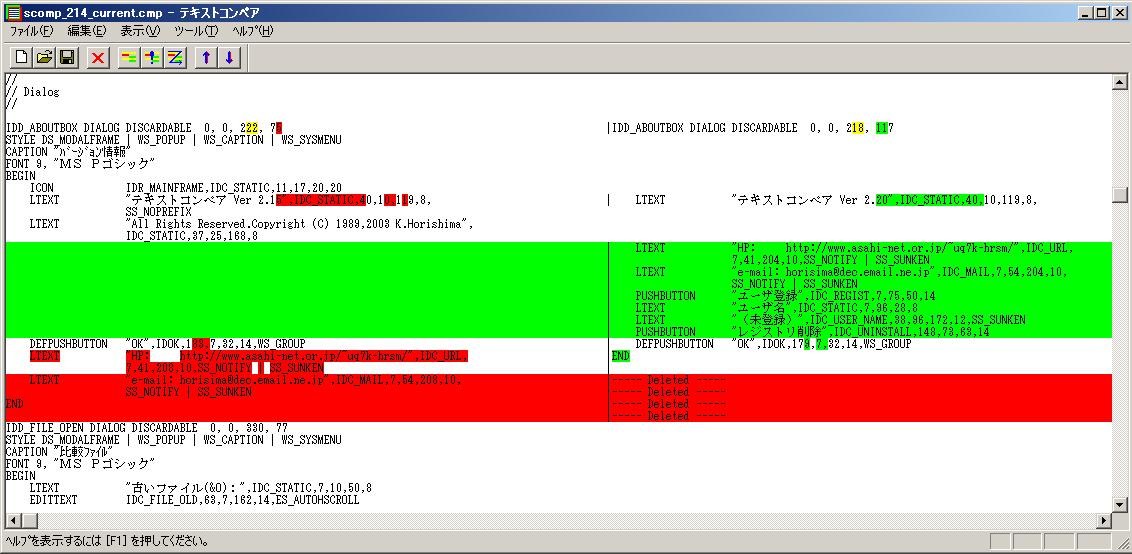1132x554 pixels.
Task: Open a file with the folder icon
Action: [44, 57]
